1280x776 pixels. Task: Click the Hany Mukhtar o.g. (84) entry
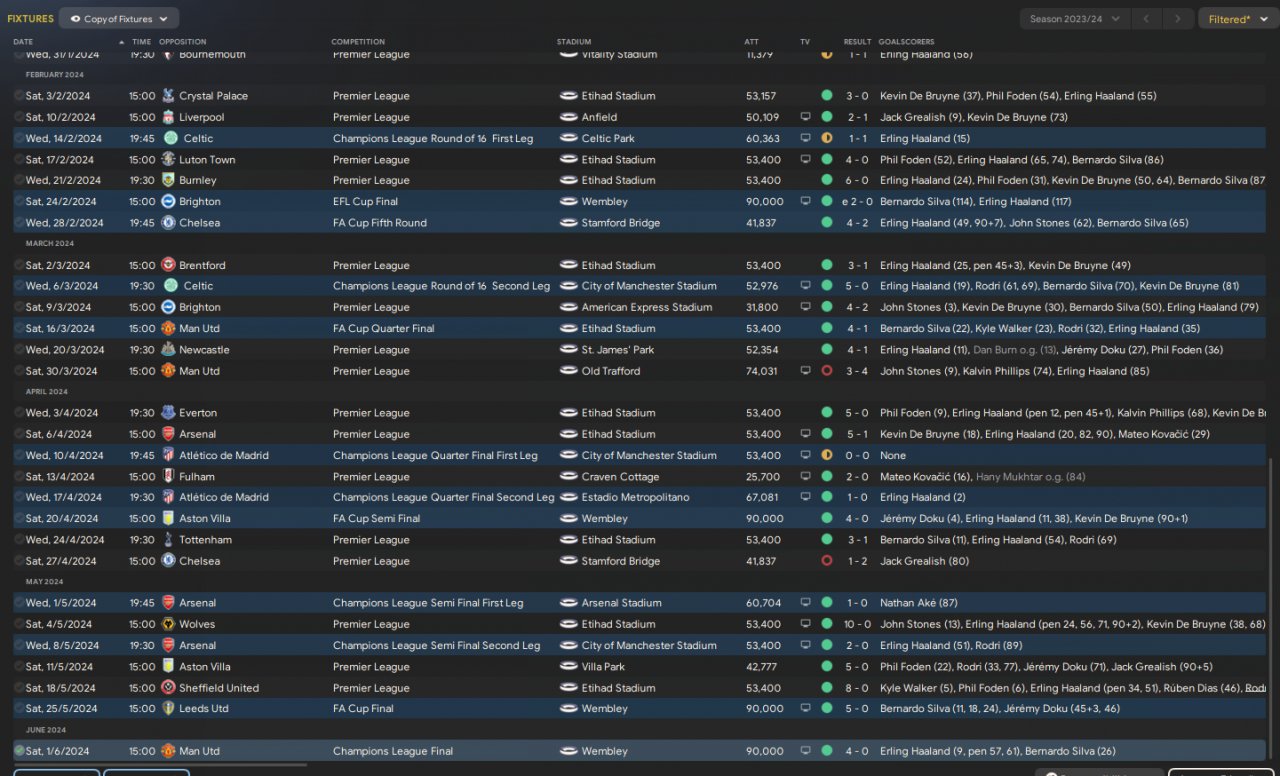1030,477
